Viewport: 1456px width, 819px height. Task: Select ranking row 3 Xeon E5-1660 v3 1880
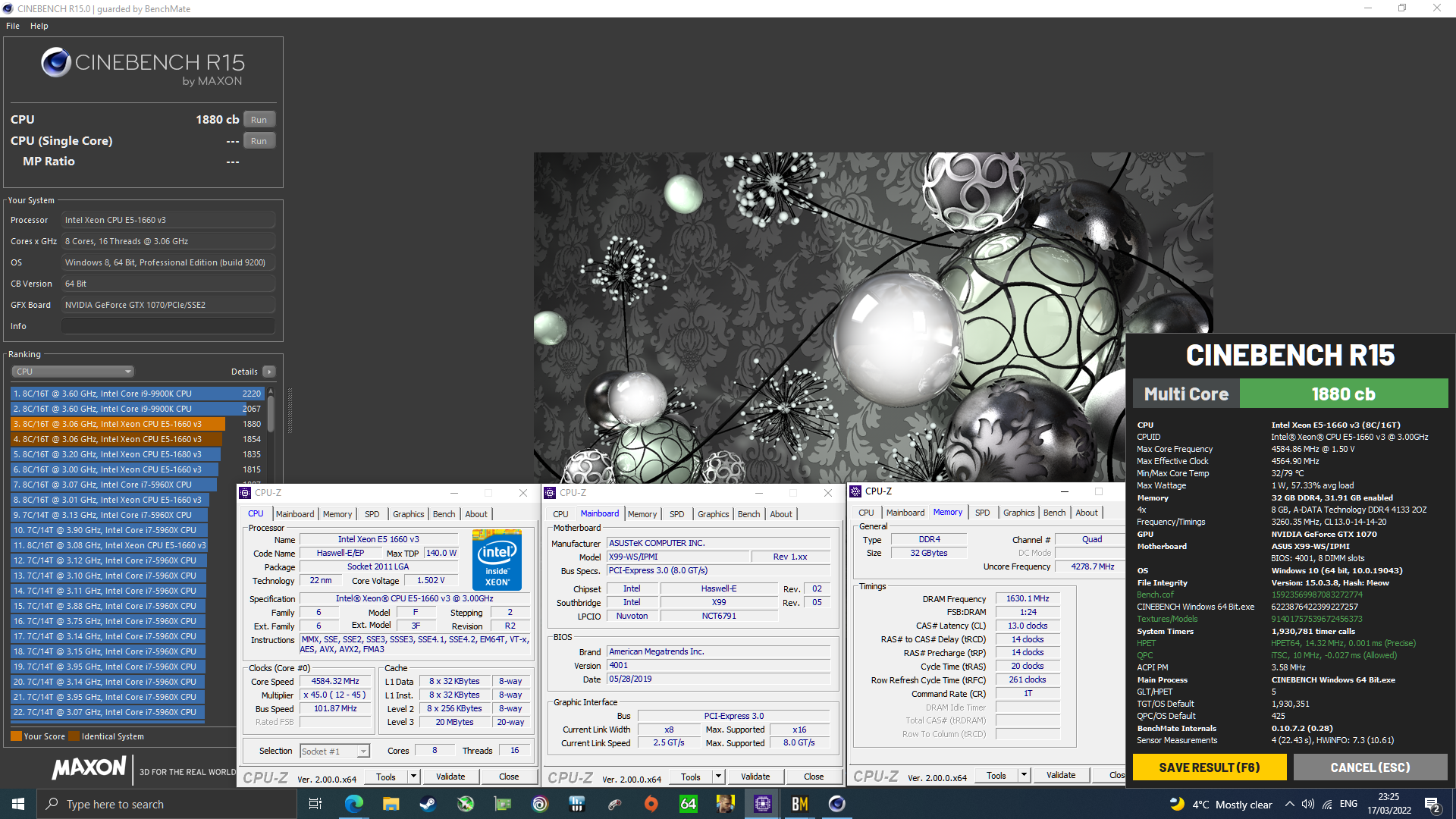coord(137,424)
